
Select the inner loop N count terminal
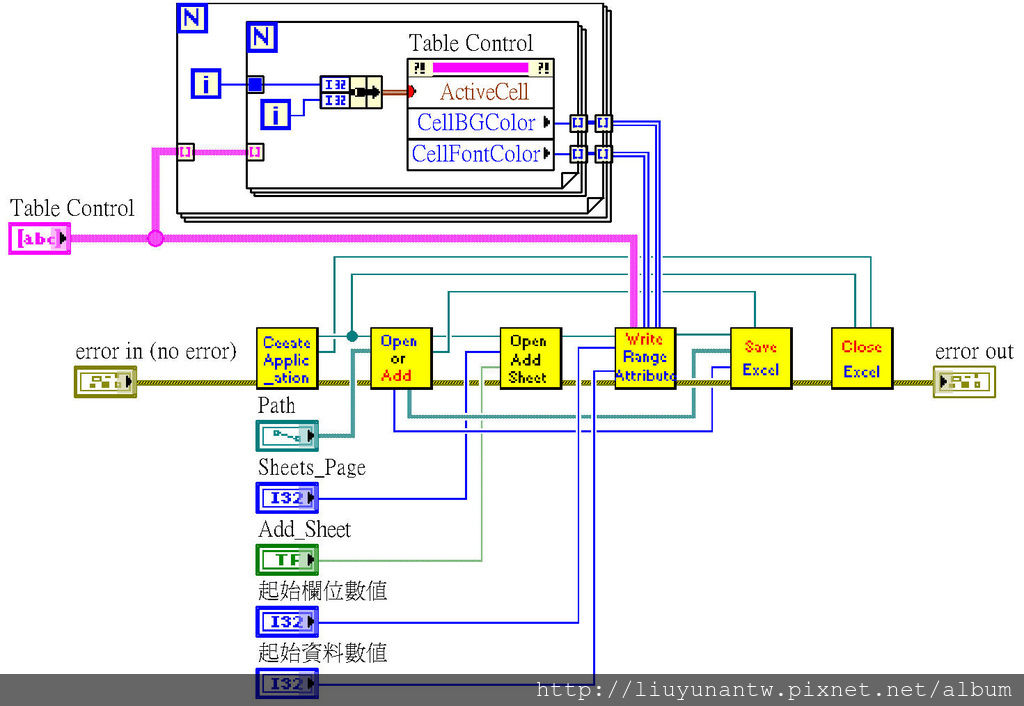(262, 37)
